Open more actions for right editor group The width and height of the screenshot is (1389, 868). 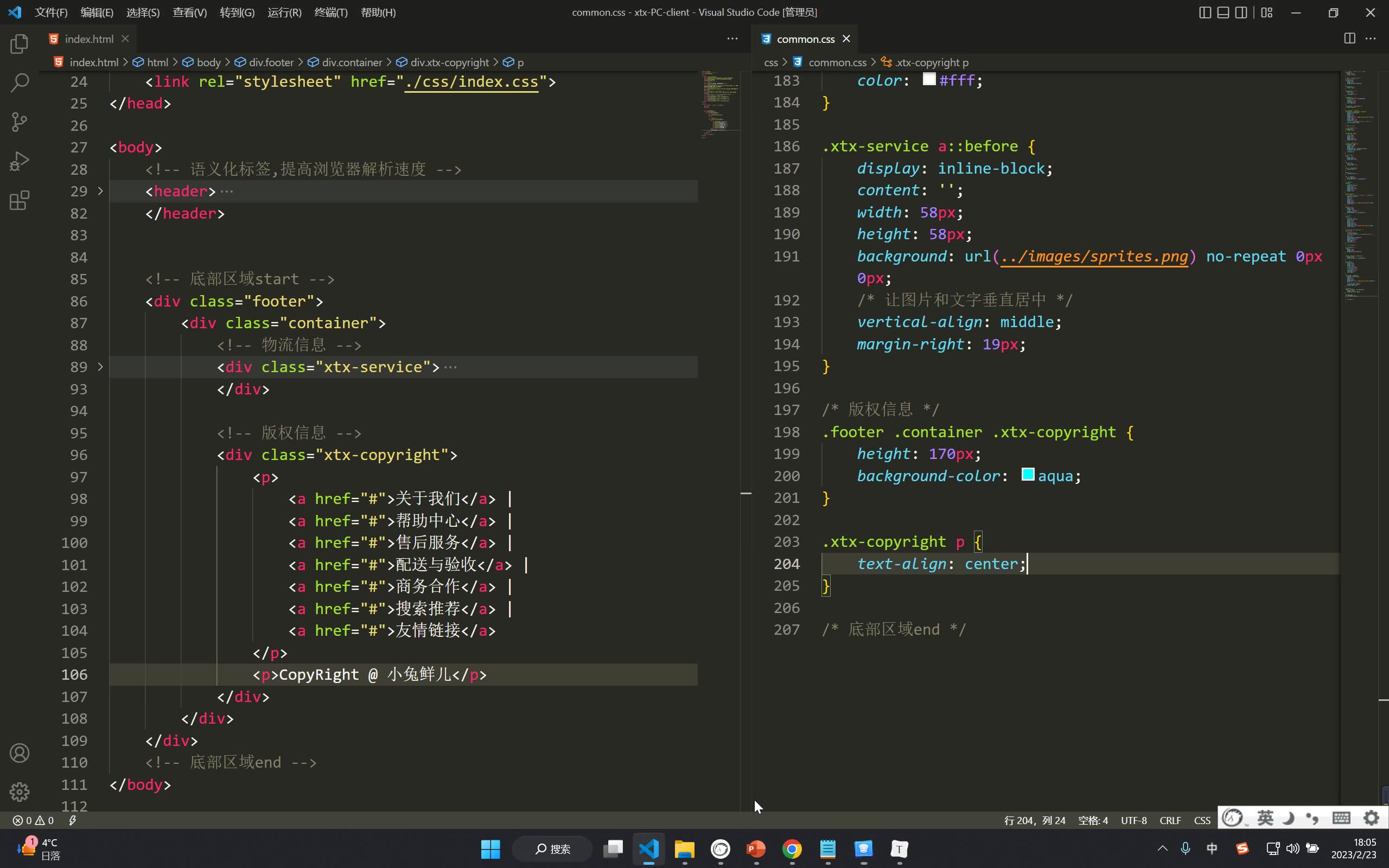1371,39
